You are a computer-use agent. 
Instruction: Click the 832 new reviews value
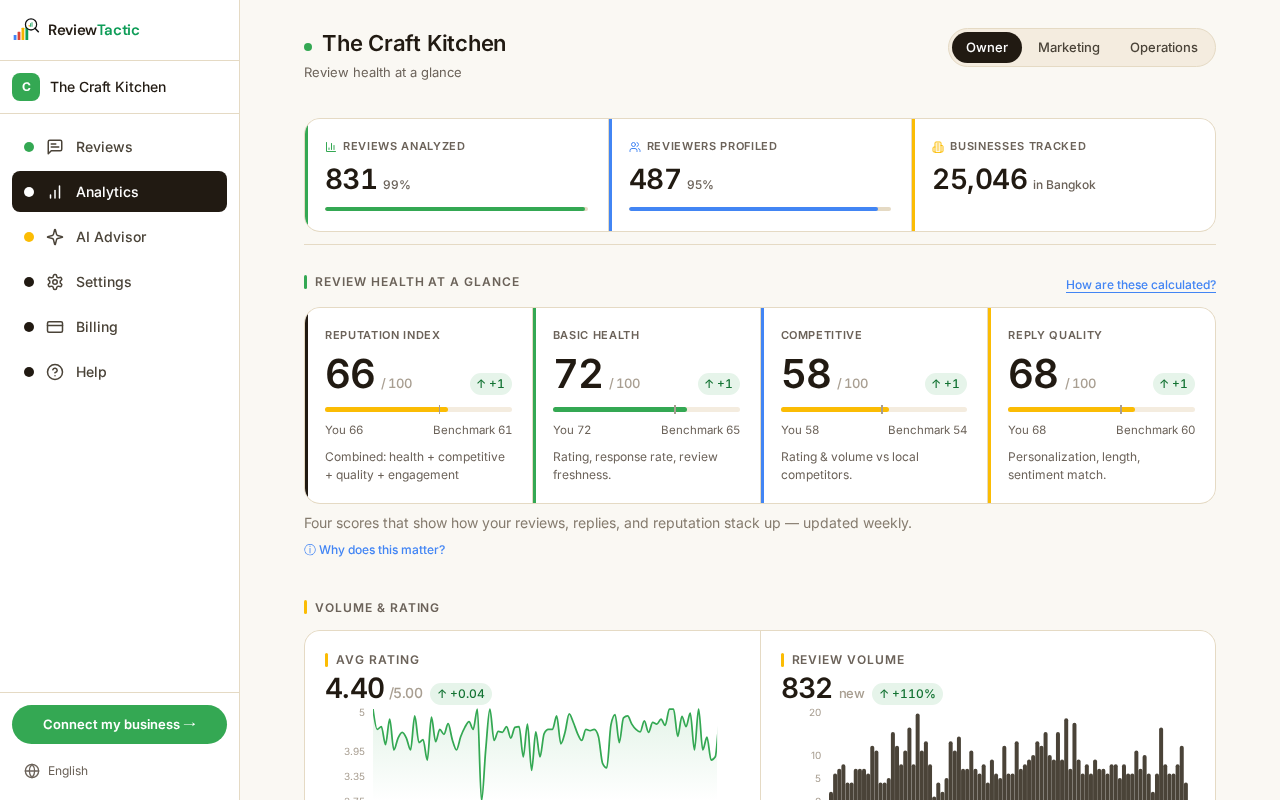pos(807,688)
